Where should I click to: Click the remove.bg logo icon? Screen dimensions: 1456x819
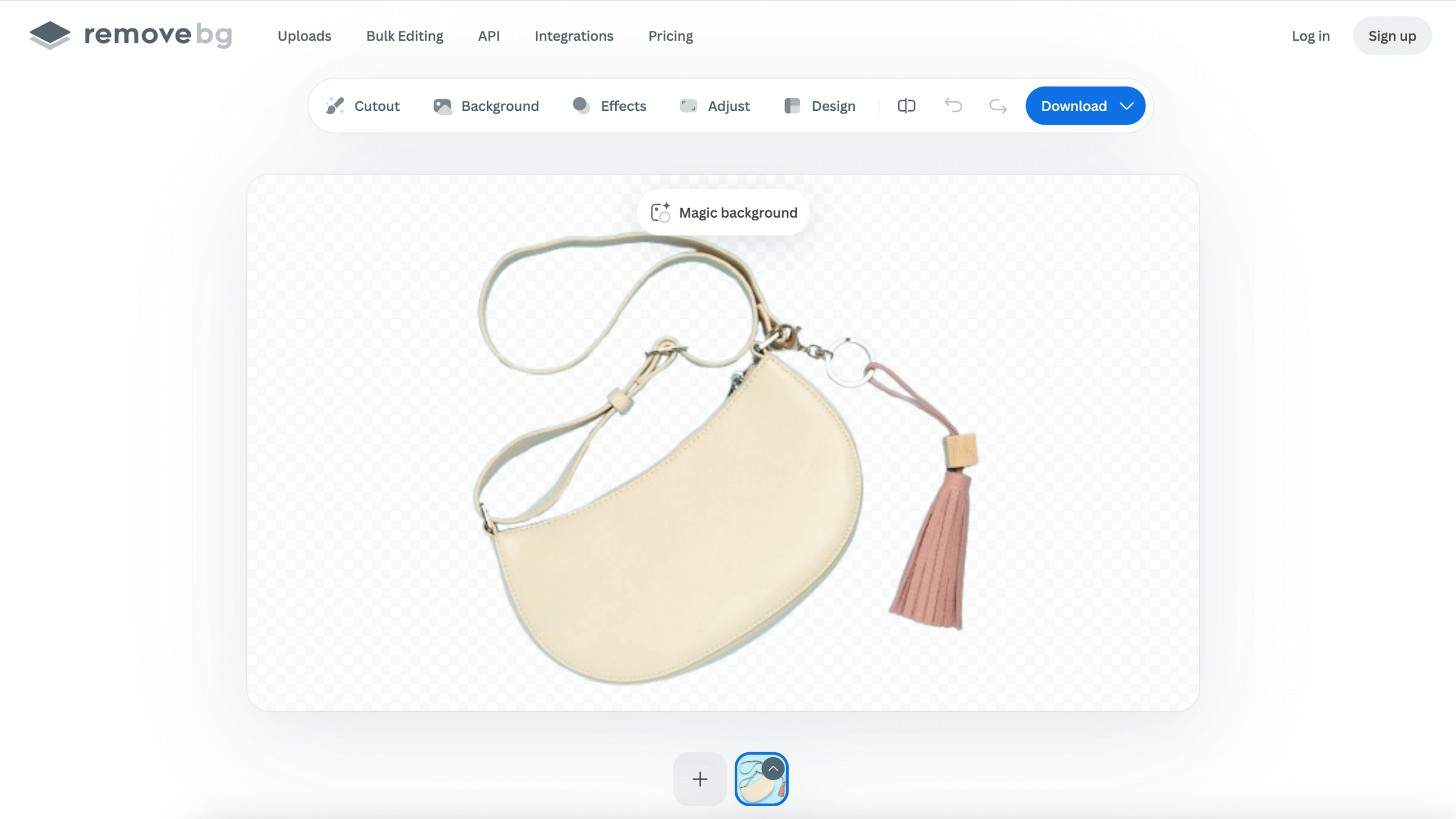pos(50,35)
